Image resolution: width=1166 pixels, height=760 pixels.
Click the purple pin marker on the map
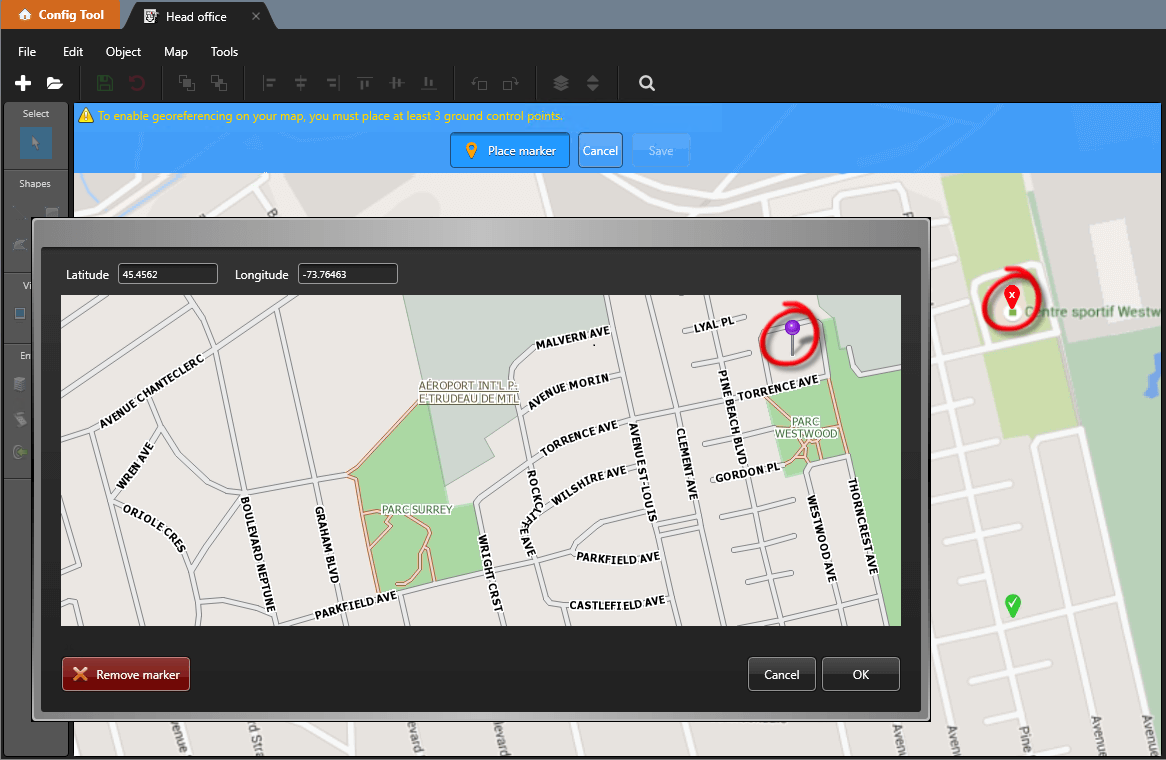coord(792,328)
